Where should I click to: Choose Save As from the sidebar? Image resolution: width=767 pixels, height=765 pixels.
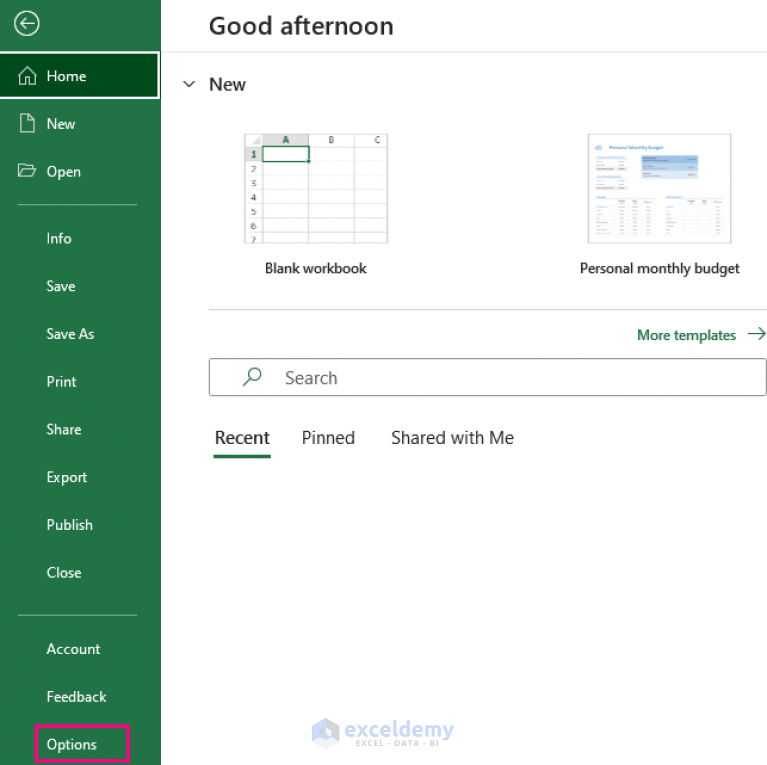tap(70, 334)
